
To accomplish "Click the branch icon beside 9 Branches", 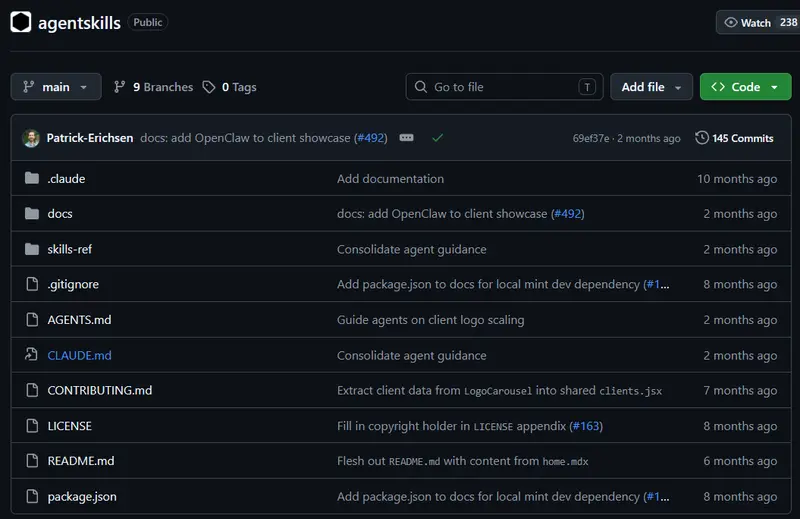I will 119,87.
